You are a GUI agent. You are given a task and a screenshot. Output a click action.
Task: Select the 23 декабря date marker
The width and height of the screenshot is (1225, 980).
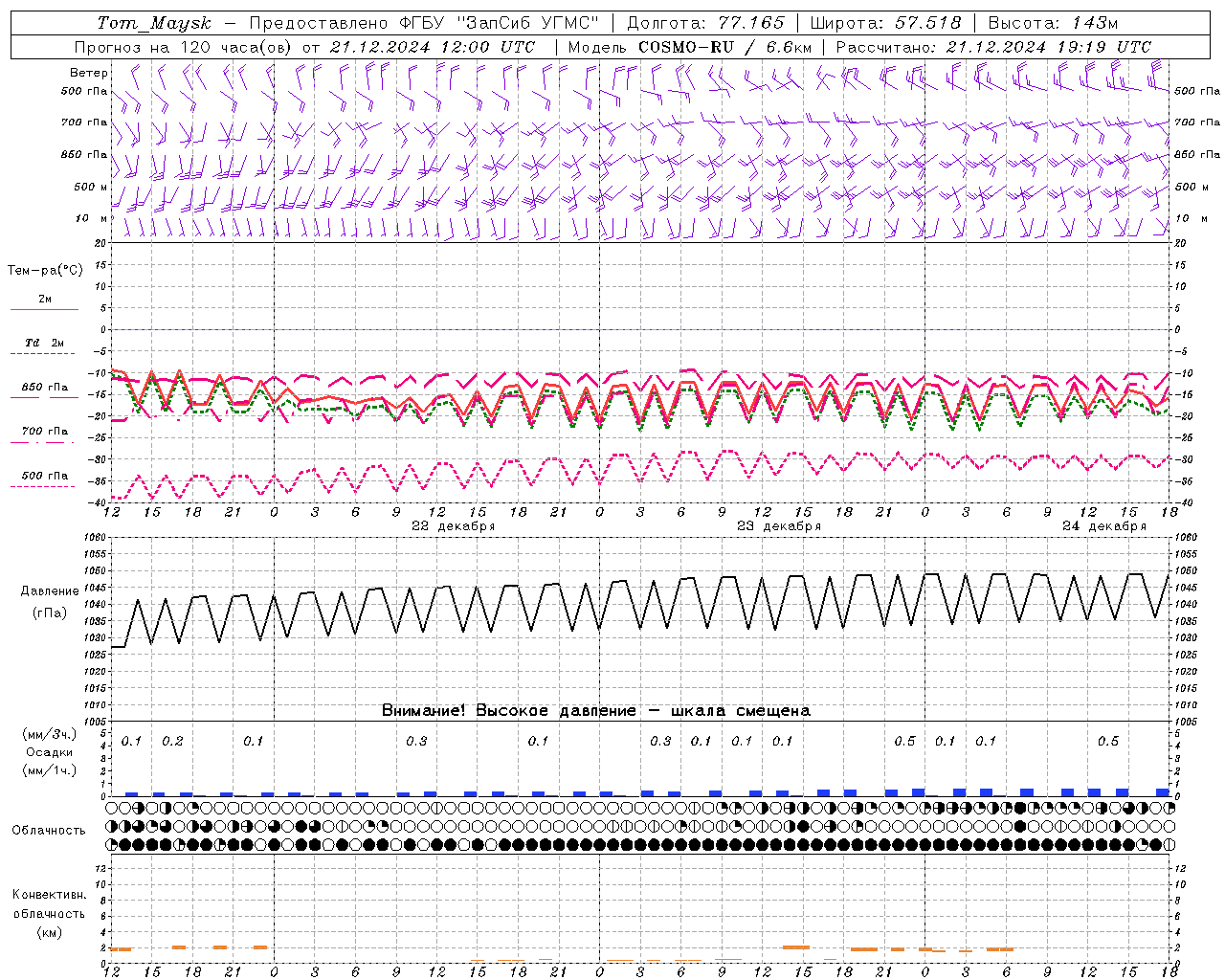(778, 526)
